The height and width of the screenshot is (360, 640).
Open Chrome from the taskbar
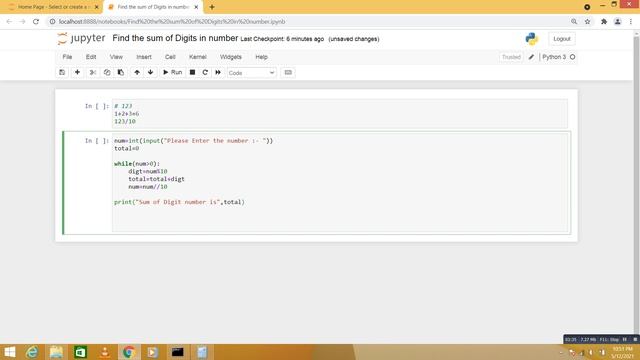[129, 352]
